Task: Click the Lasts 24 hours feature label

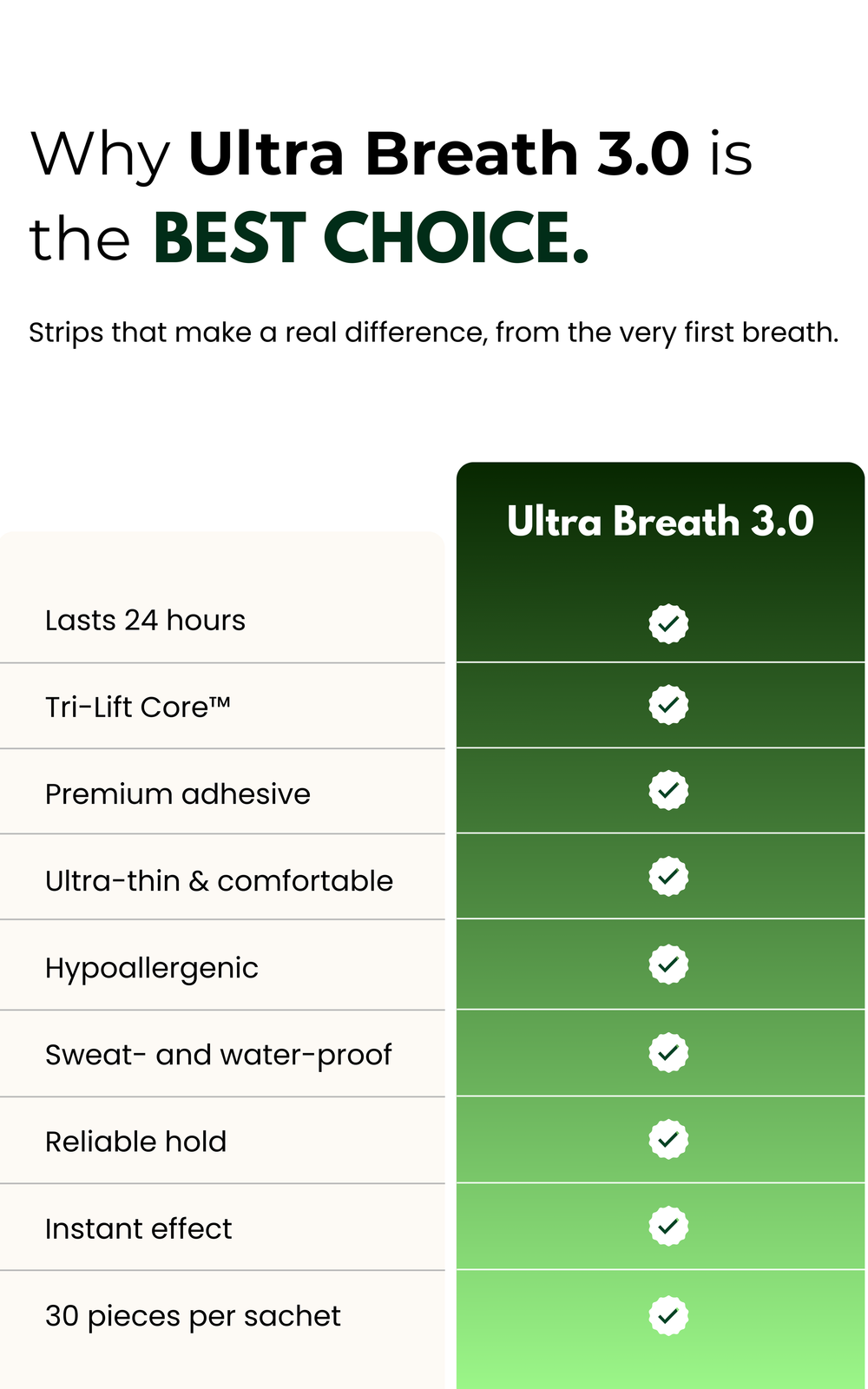Action: 145,621
